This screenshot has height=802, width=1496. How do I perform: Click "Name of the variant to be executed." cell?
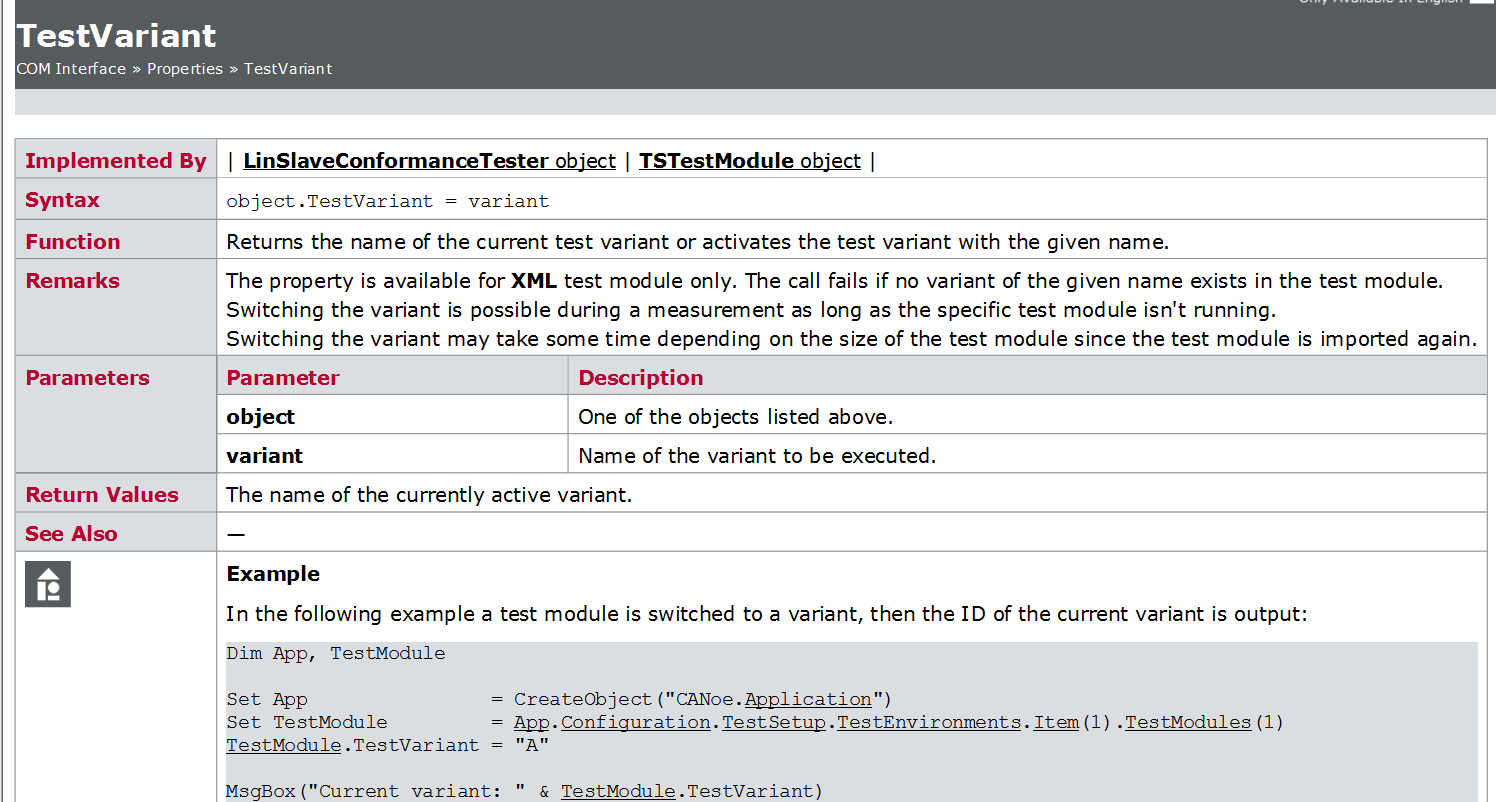pyautogui.click(x=1027, y=455)
